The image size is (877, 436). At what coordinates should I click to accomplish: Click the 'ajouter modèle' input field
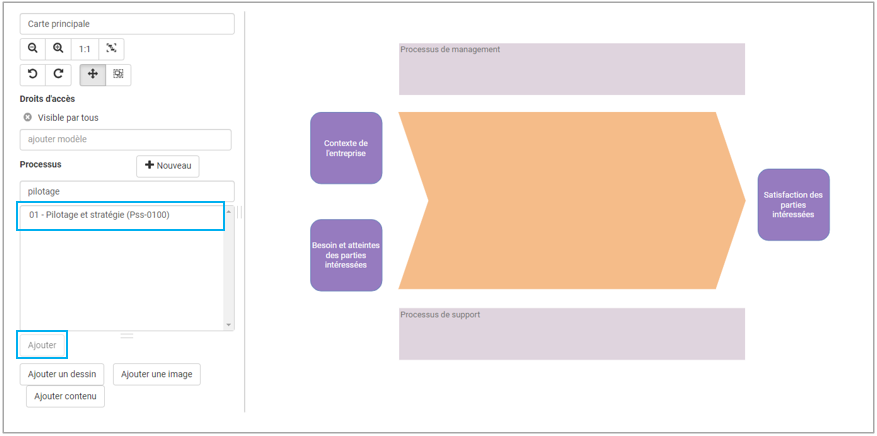pyautogui.click(x=125, y=140)
